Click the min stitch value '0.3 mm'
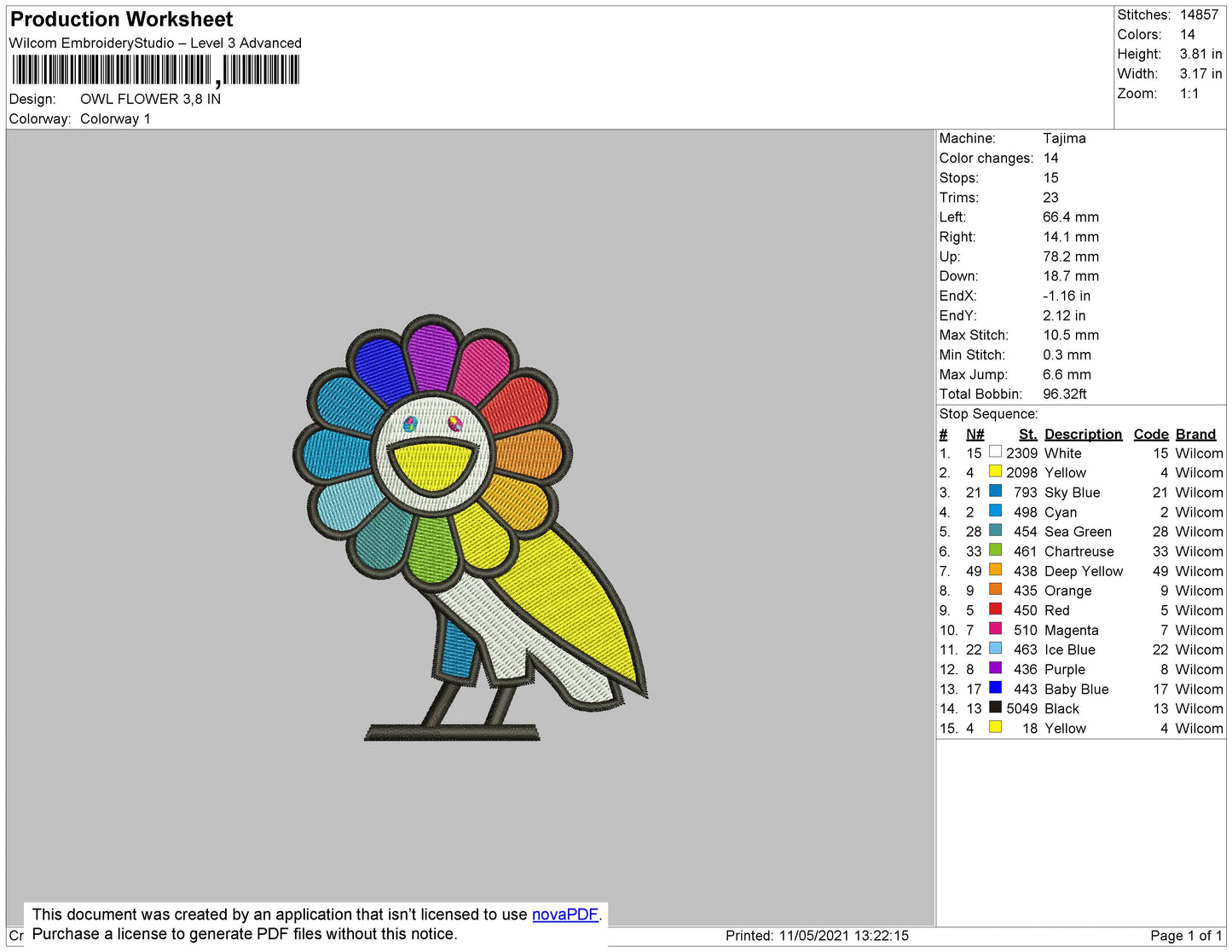 pyautogui.click(x=1067, y=355)
